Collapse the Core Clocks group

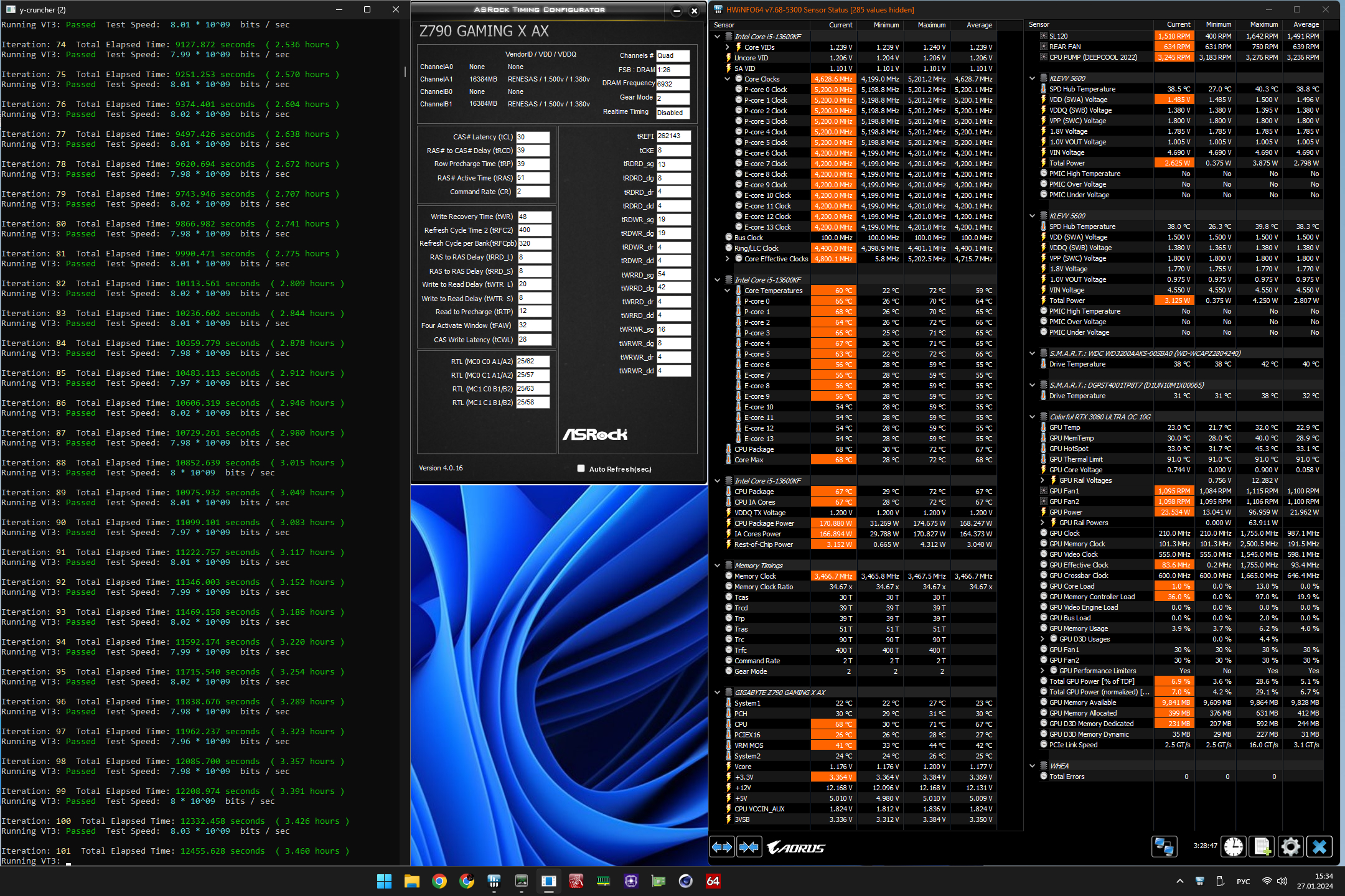click(x=727, y=79)
